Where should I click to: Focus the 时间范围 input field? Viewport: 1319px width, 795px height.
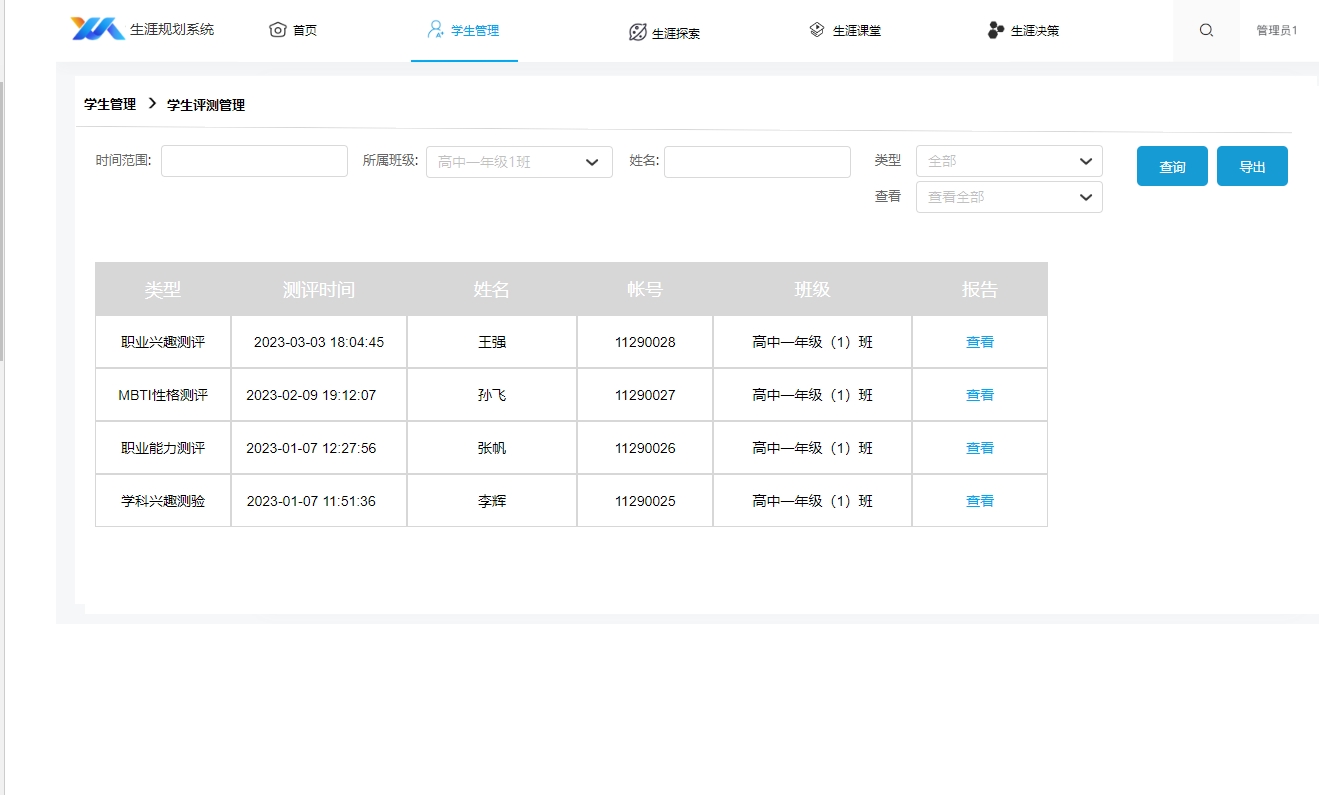point(254,161)
